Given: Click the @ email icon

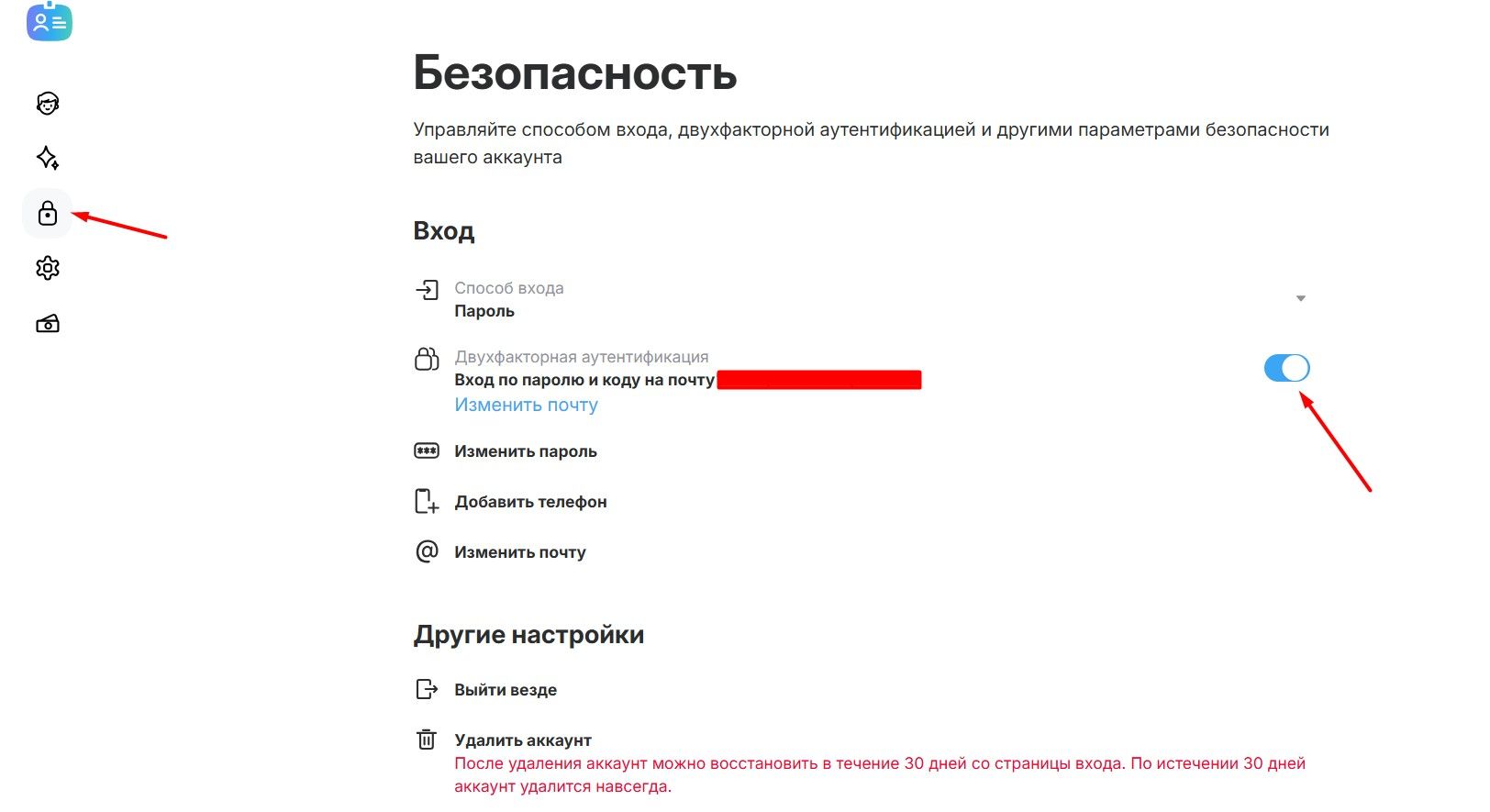Looking at the screenshot, I should click(x=427, y=551).
